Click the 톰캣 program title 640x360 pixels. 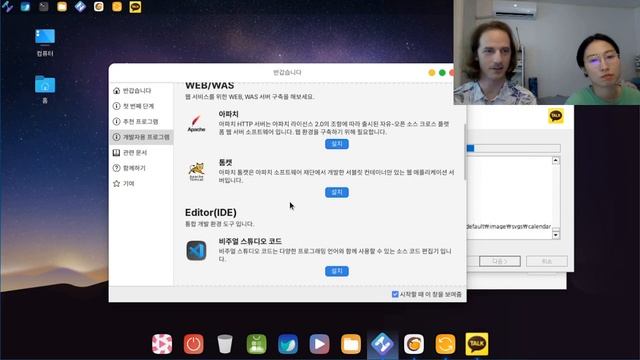click(x=225, y=162)
